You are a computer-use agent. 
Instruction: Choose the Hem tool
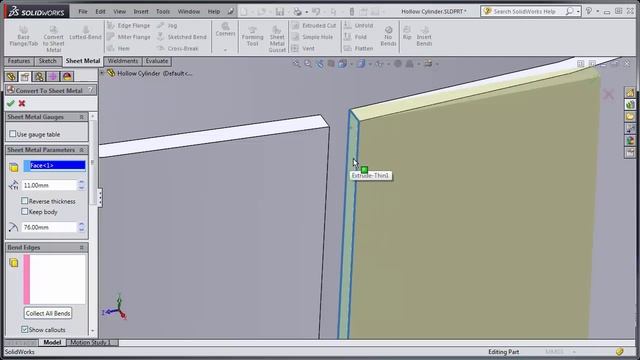pos(118,48)
